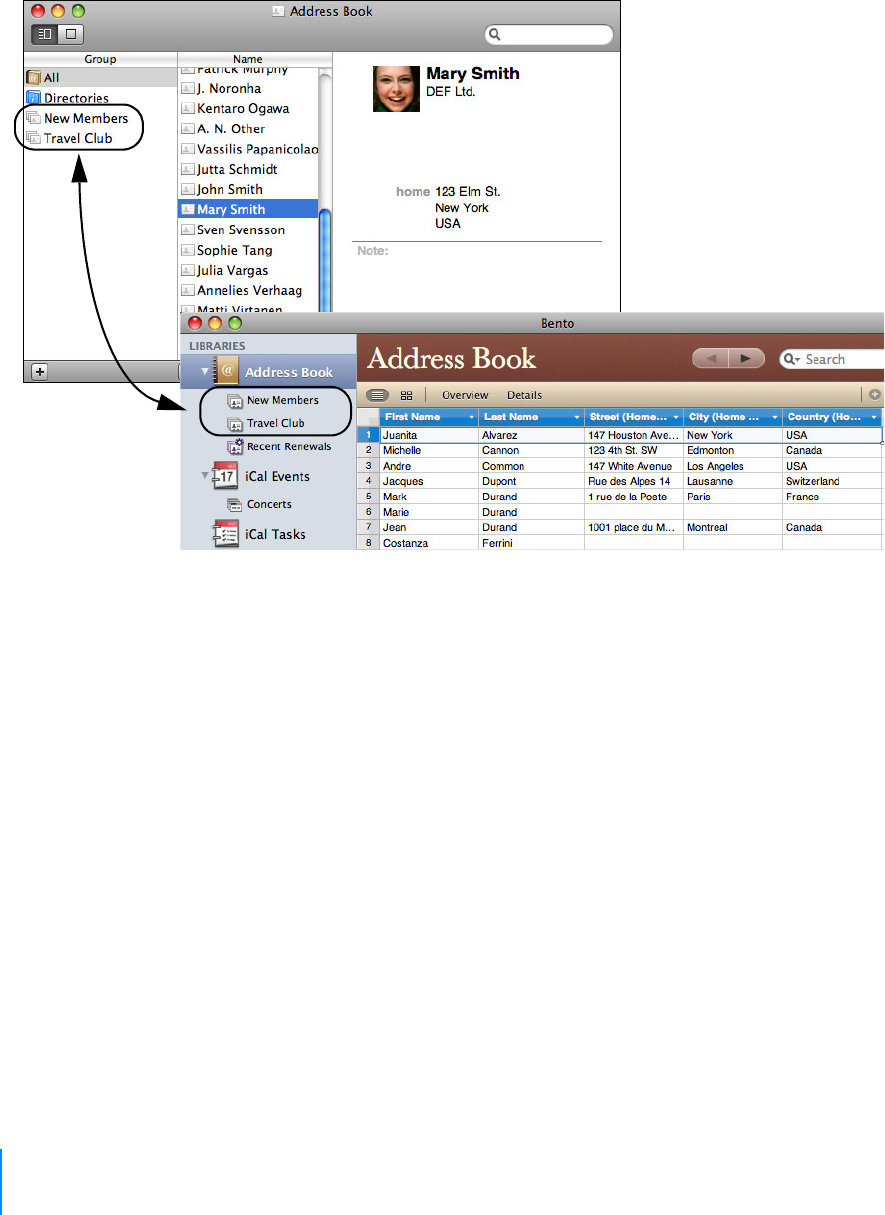
Task: Click the 147 White Avenue street cell
Action: tap(634, 466)
